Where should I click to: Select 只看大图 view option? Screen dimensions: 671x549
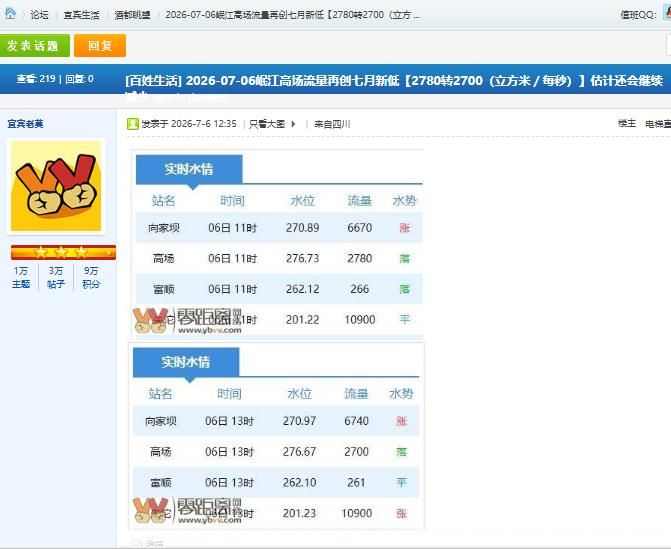coord(267,124)
